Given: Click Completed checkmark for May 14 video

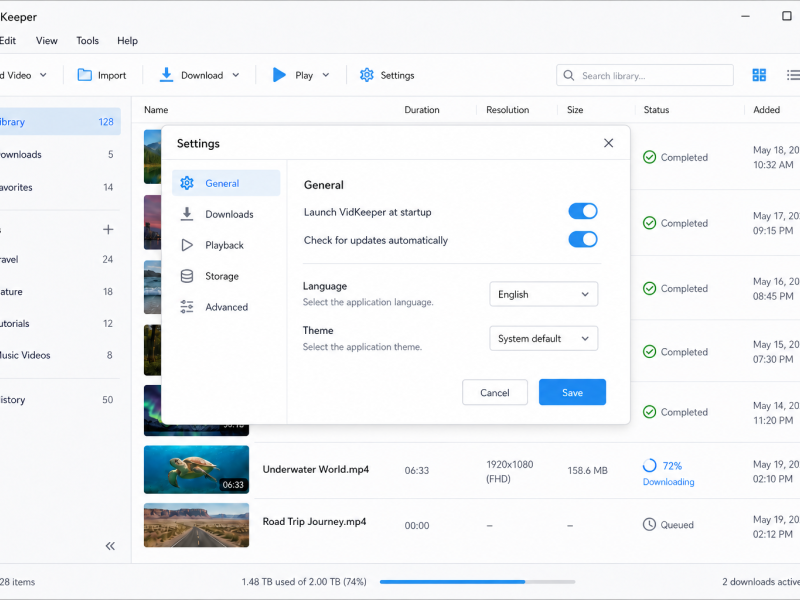Looking at the screenshot, I should 649,412.
